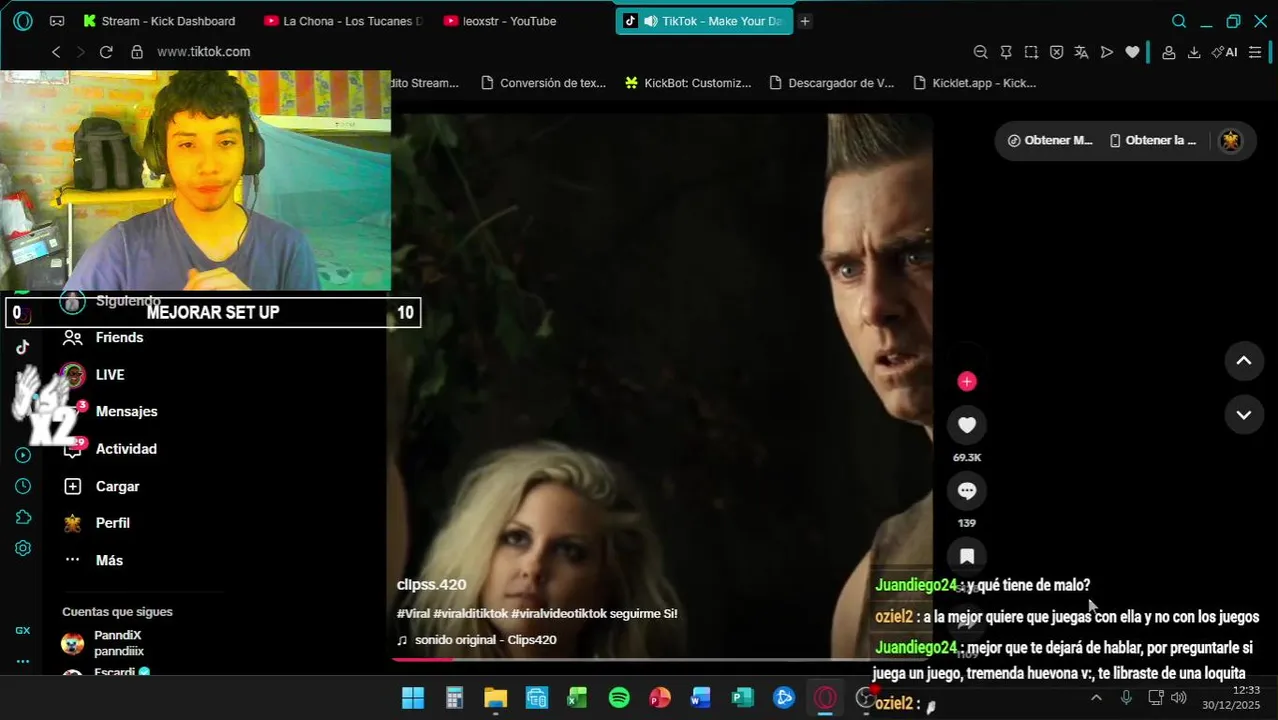1278x720 pixels.
Task: Click Obtener M... button
Action: (1050, 141)
